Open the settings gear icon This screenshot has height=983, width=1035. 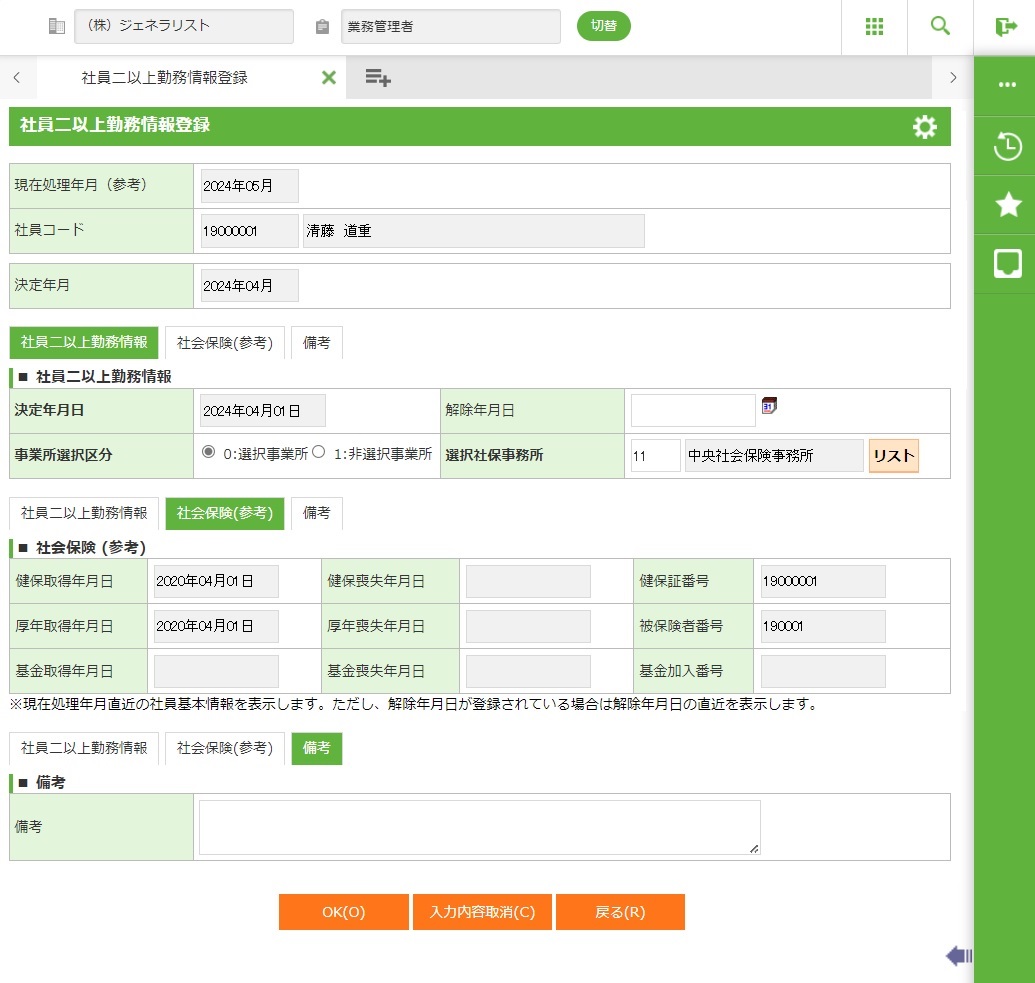[x=925, y=127]
